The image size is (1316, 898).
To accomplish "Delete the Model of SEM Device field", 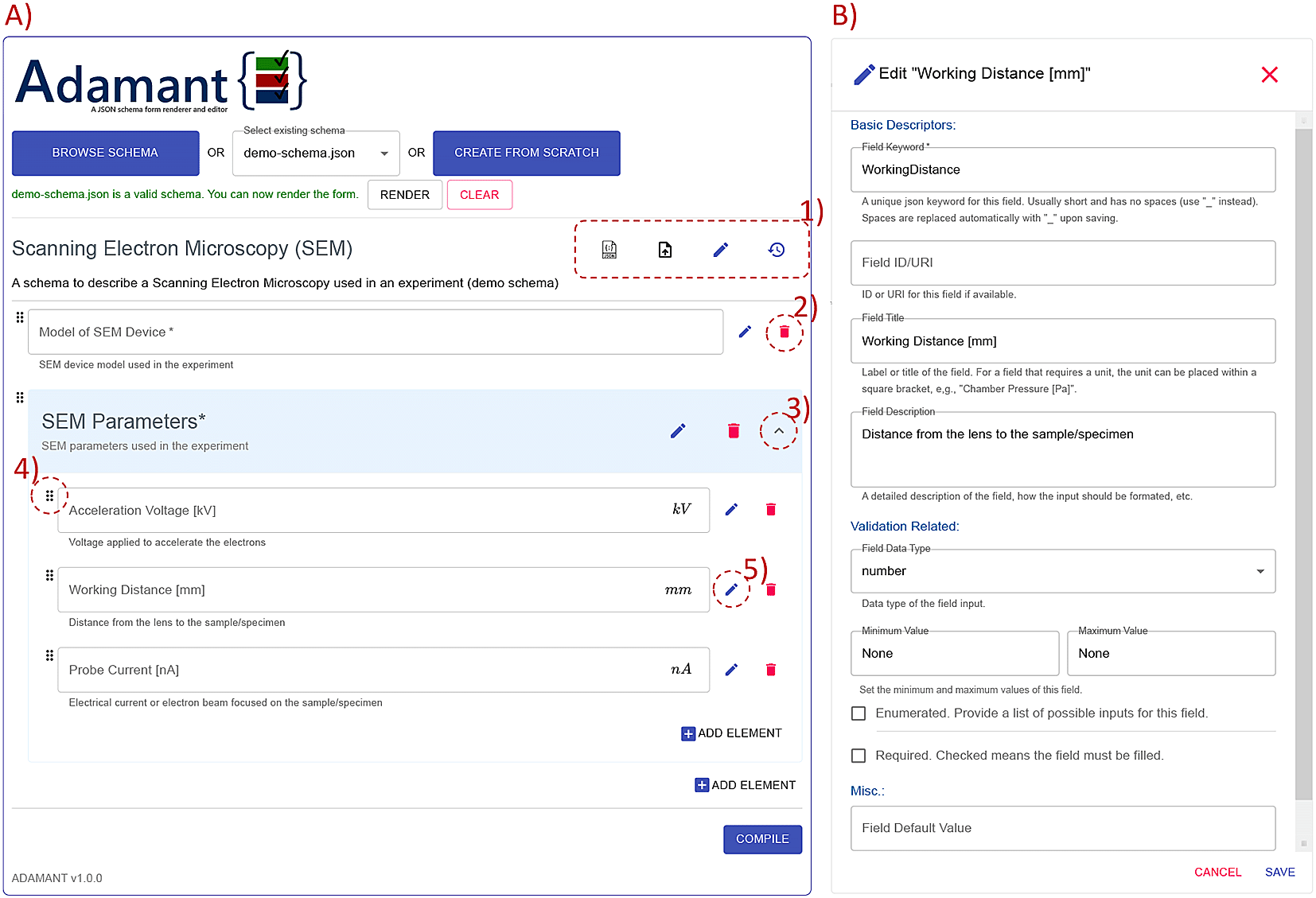I will pos(784,332).
